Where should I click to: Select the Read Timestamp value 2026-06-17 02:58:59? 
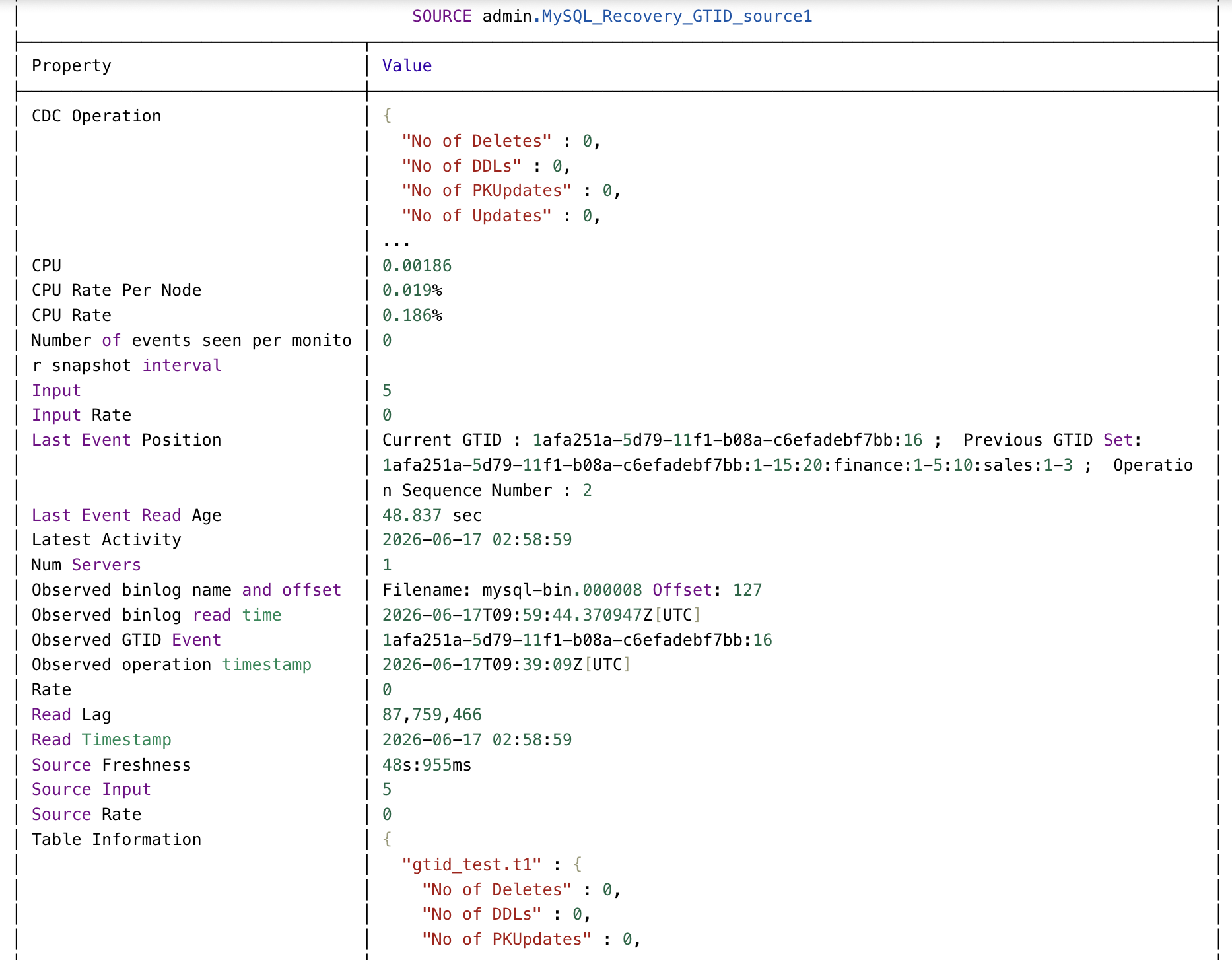[477, 740]
